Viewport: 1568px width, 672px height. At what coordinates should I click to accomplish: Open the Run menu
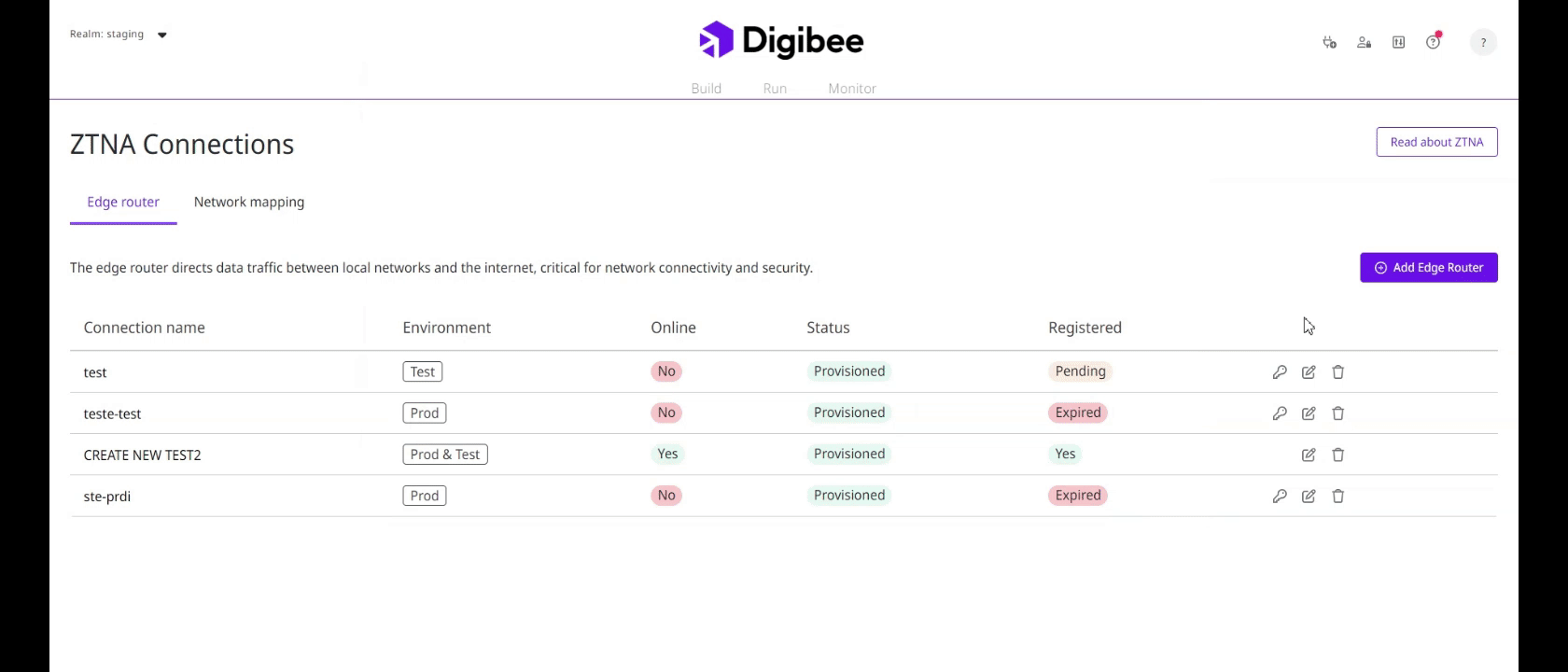pyautogui.click(x=775, y=89)
